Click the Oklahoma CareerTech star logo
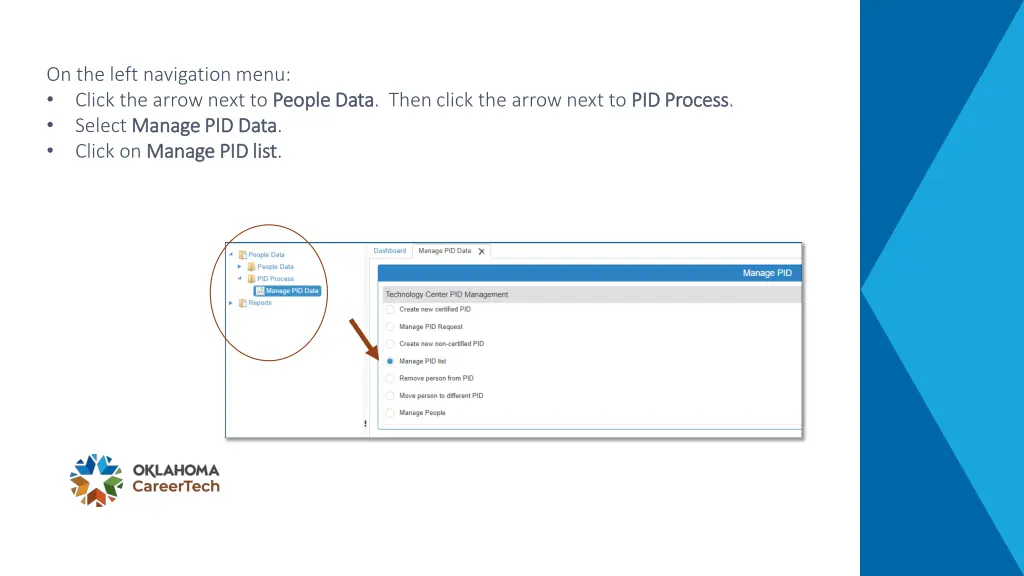The image size is (1024, 576). pos(96,480)
